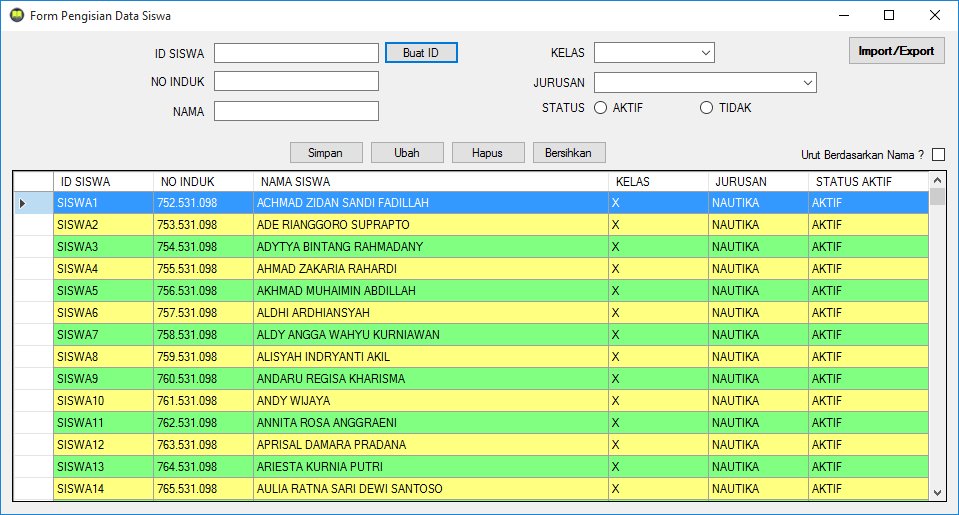Click the scrollbar up arrow in the grid
Viewport: 959px width, 515px height.
937,180
